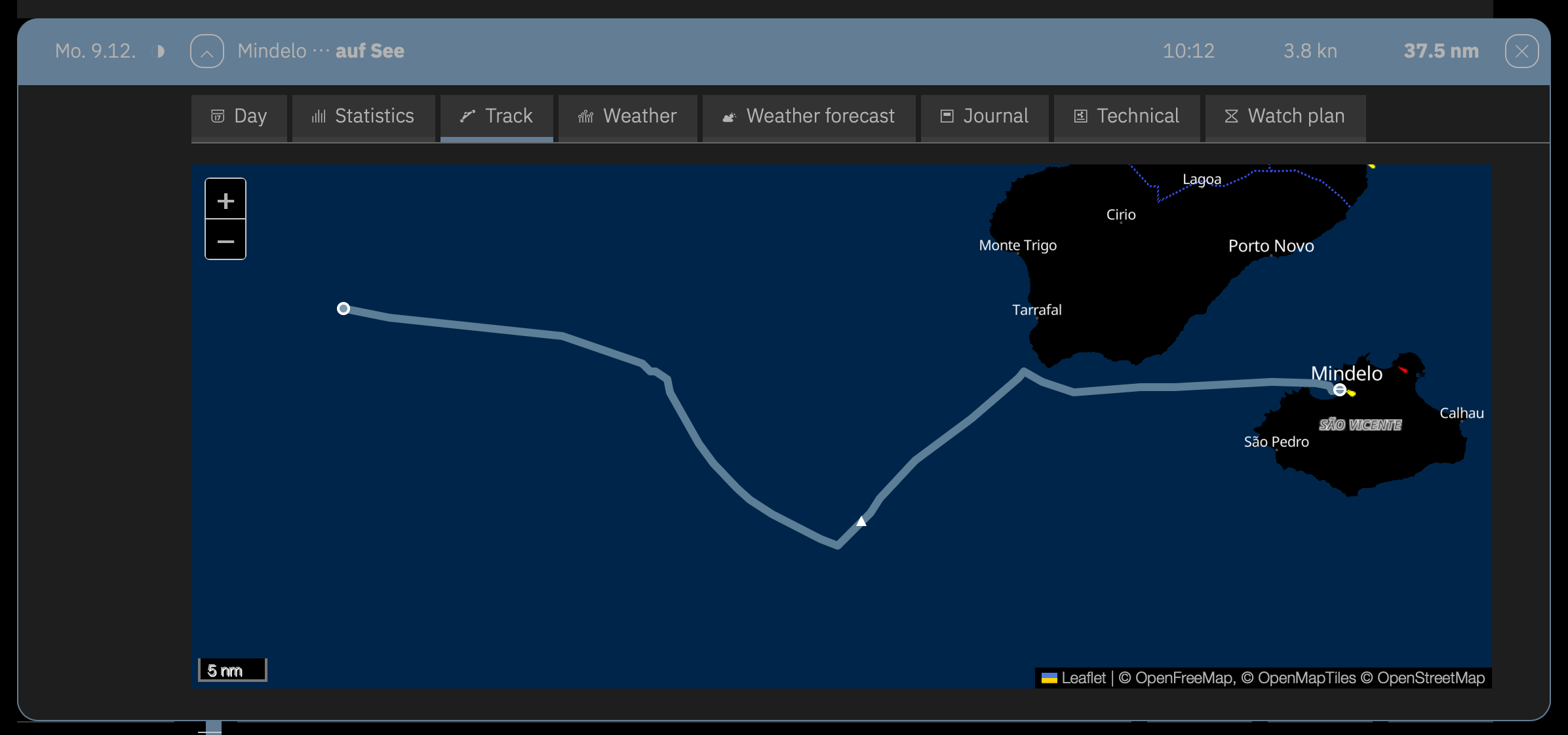
Task: Select the Track tab
Action: [496, 117]
